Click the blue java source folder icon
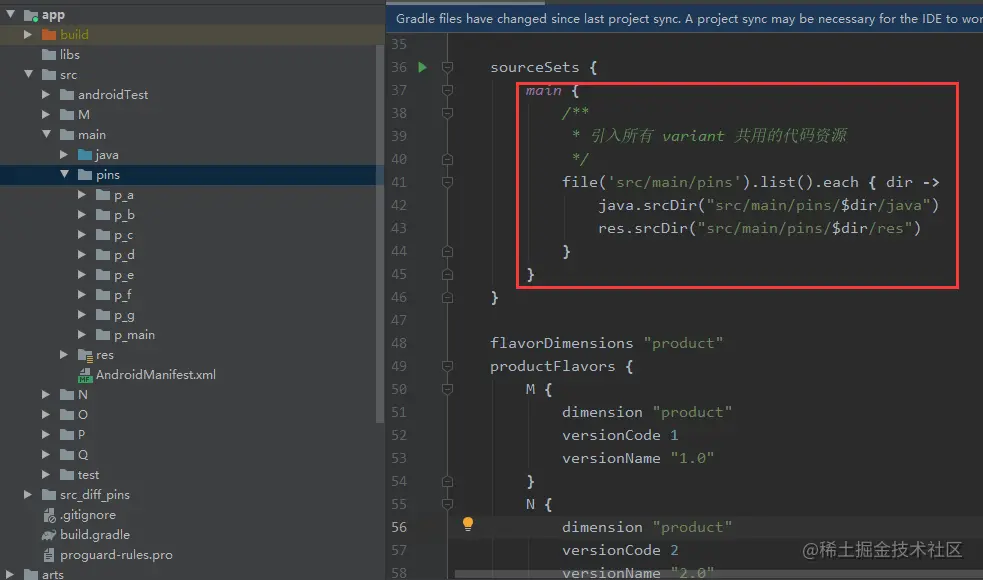 click(85, 155)
